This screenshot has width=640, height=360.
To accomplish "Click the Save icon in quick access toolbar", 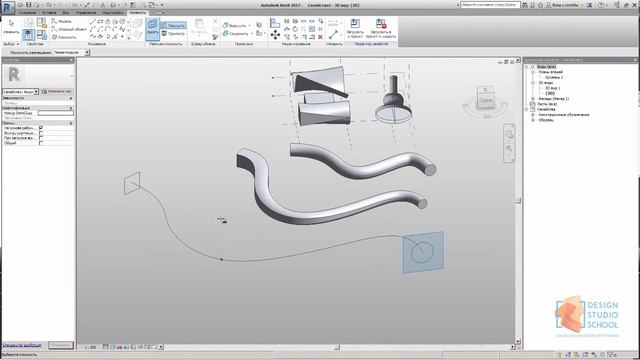I will (x=29, y=5).
